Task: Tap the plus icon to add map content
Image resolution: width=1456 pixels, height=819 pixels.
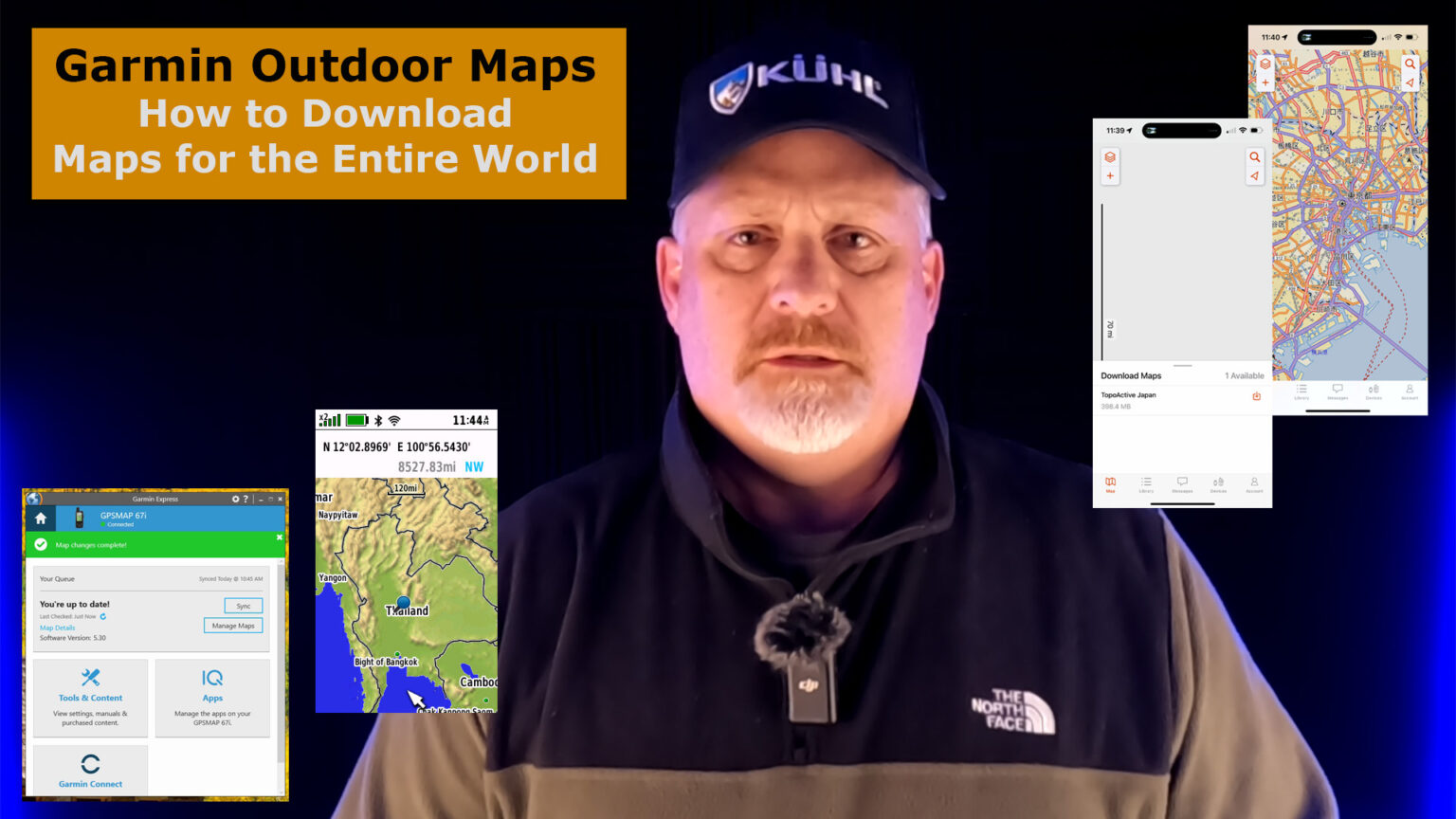Action: click(1111, 176)
